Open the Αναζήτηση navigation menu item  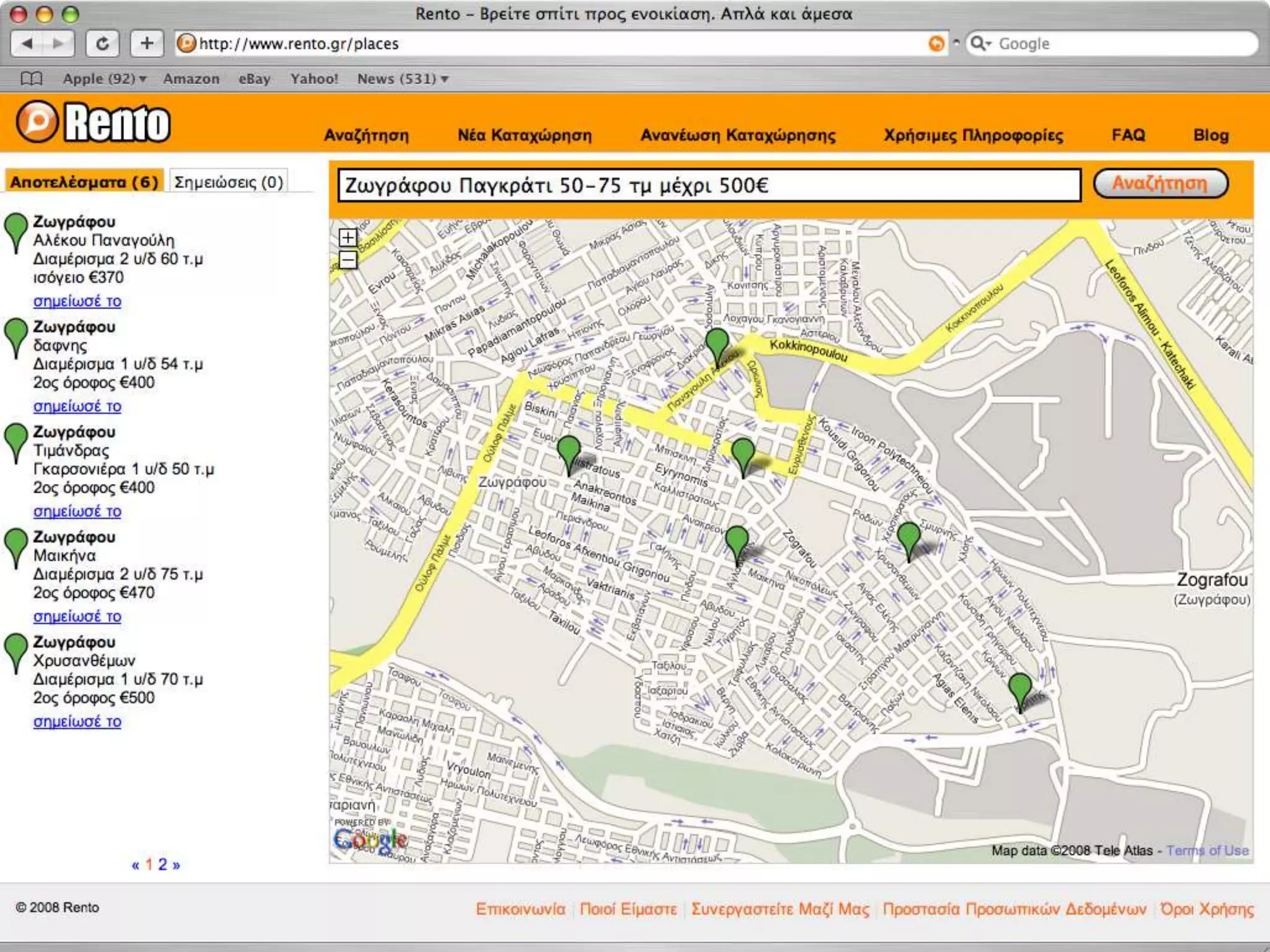[366, 135]
